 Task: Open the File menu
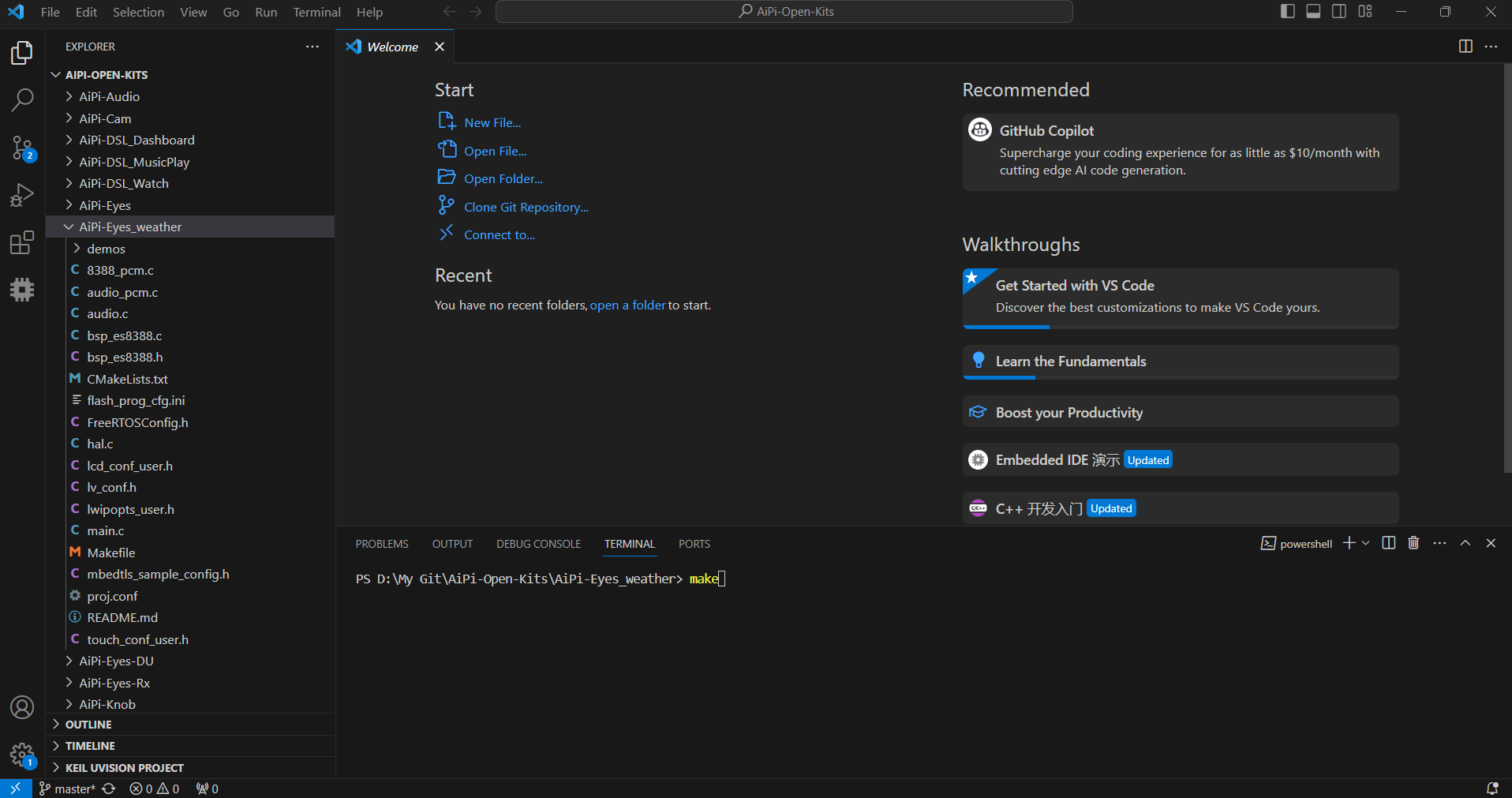pyautogui.click(x=51, y=12)
